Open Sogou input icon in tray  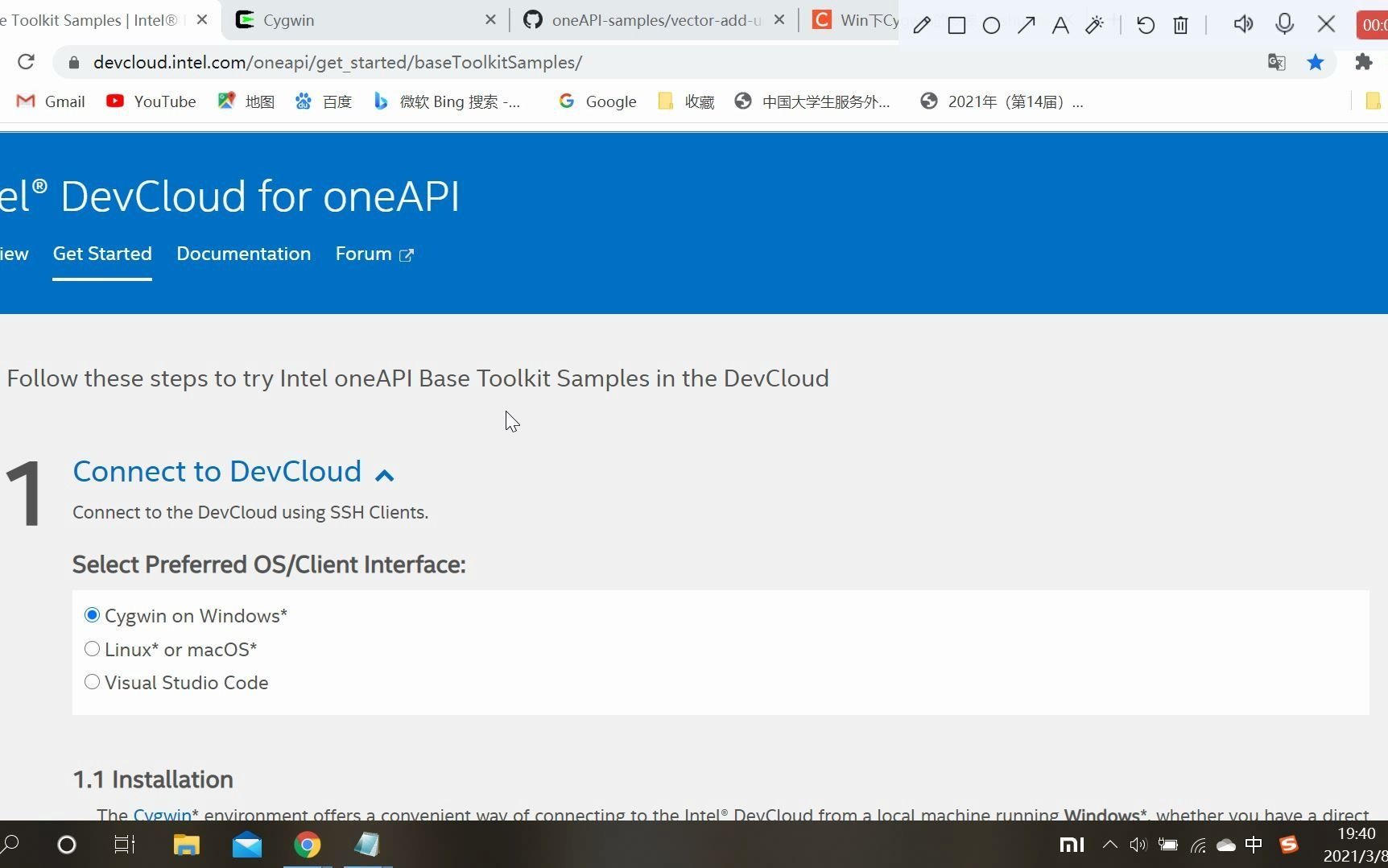[1289, 845]
